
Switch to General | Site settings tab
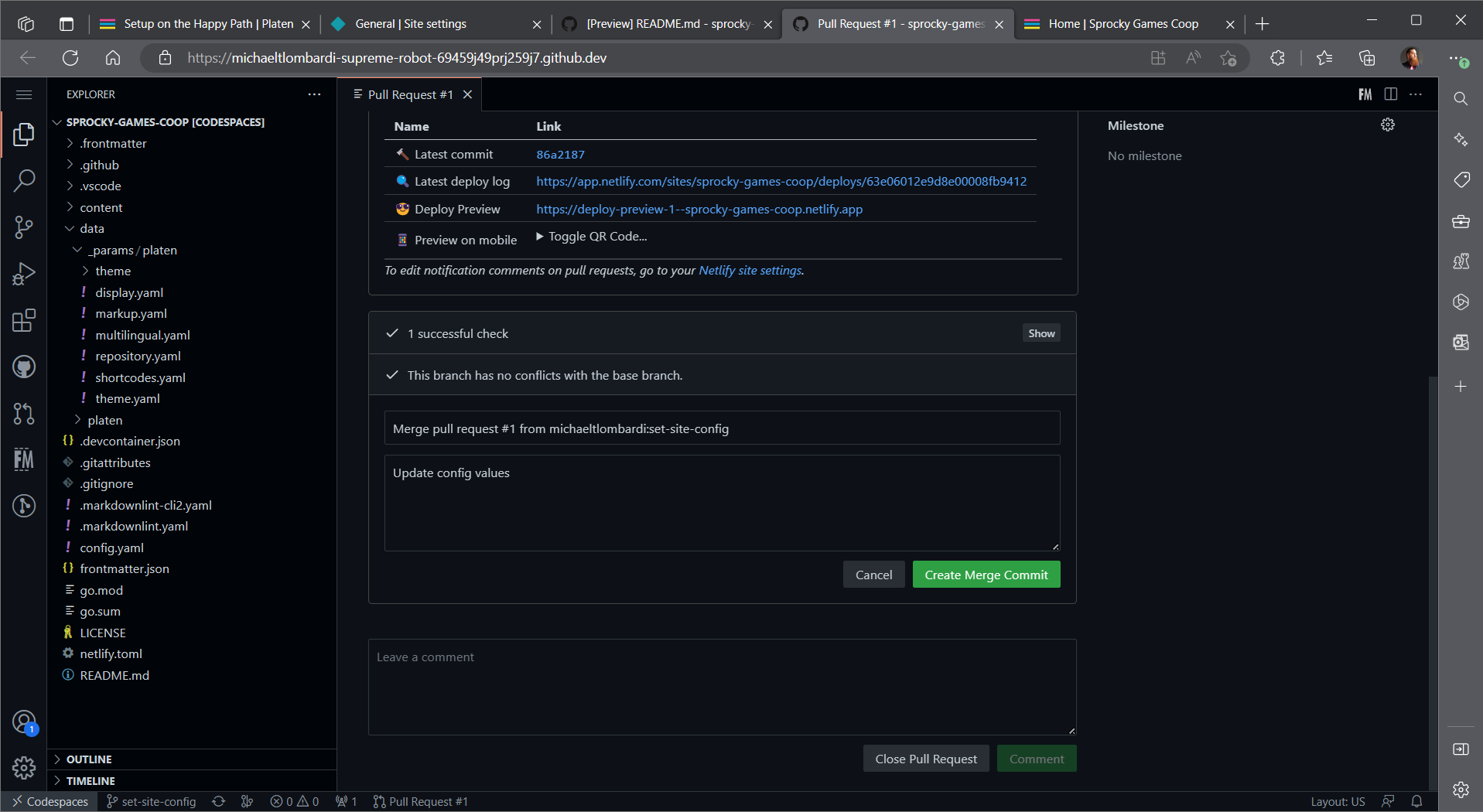pyautogui.click(x=411, y=24)
